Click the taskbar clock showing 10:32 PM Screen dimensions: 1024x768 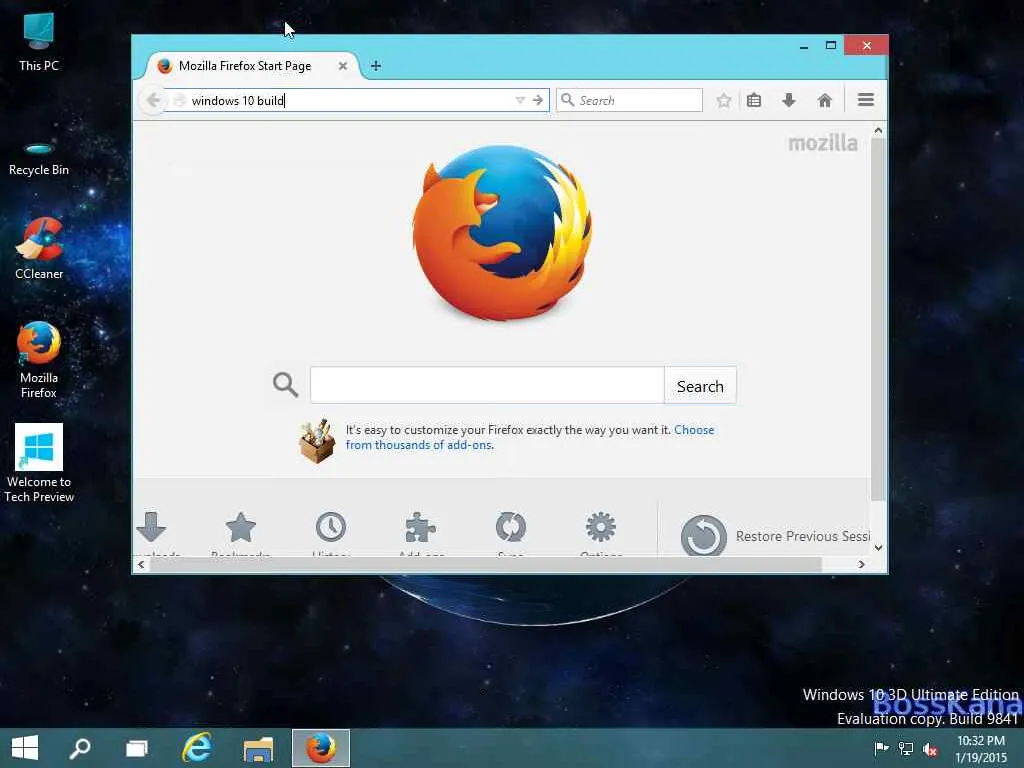click(981, 749)
